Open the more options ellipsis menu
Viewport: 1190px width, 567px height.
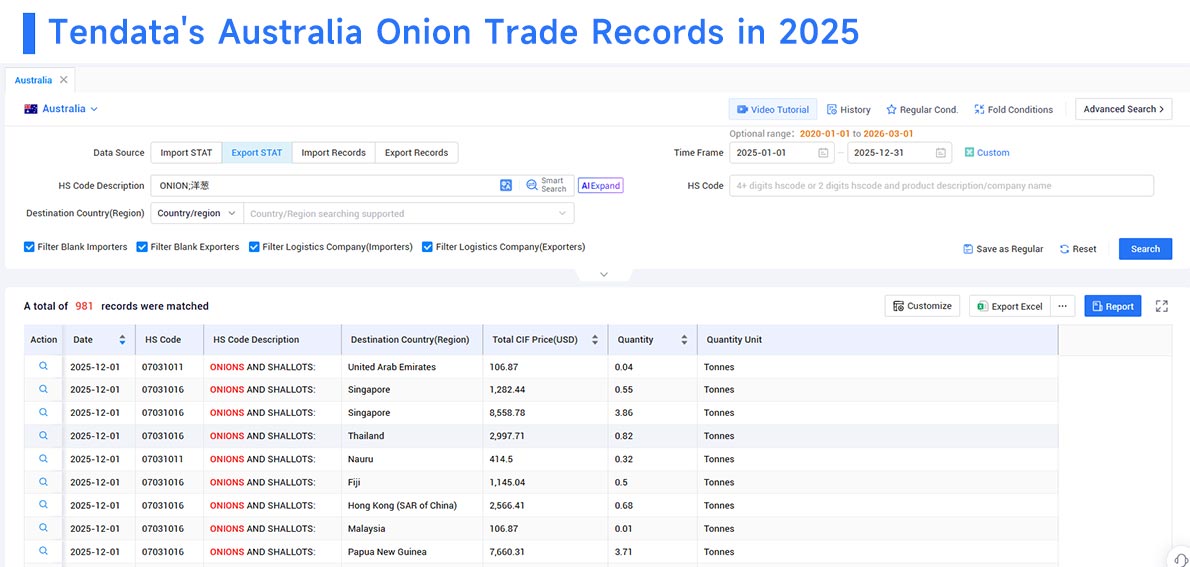pos(1062,306)
